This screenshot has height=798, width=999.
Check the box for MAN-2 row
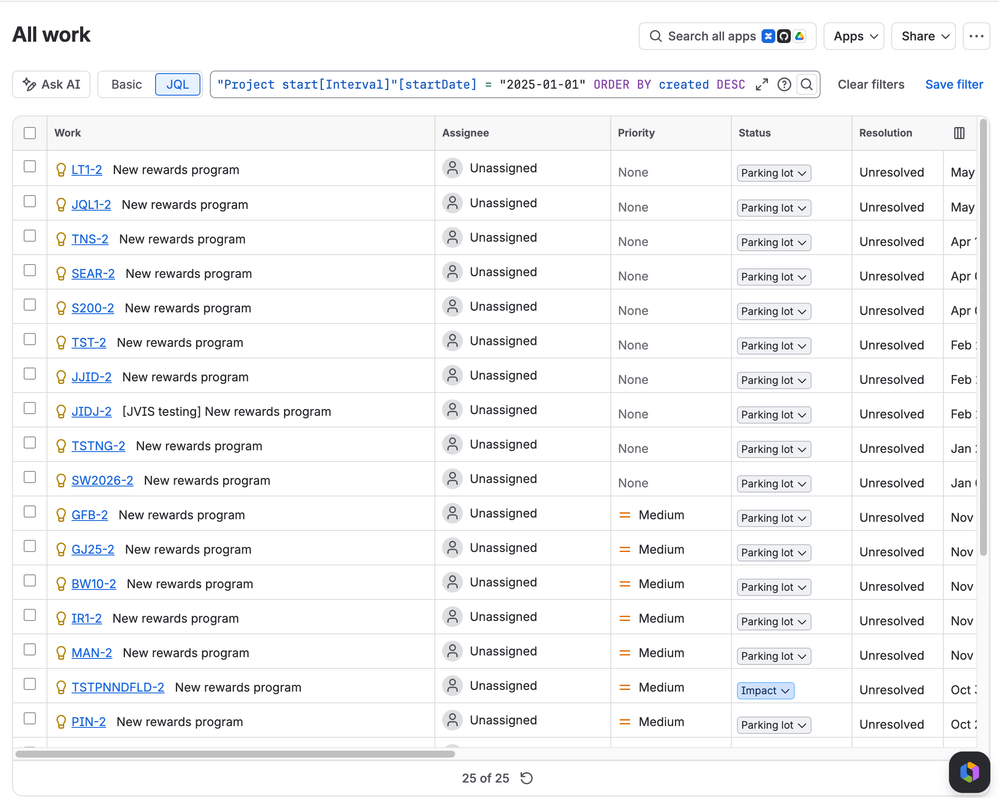coord(30,650)
